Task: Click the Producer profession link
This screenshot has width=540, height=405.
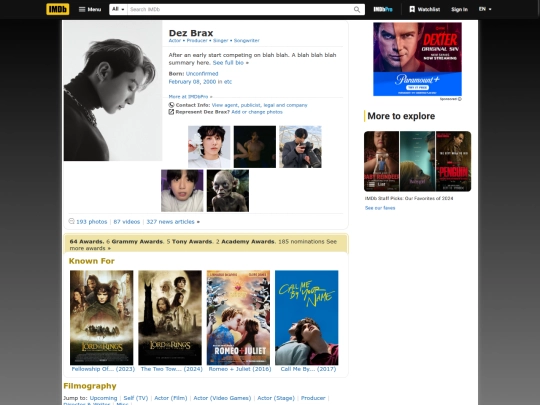Action: point(197,41)
